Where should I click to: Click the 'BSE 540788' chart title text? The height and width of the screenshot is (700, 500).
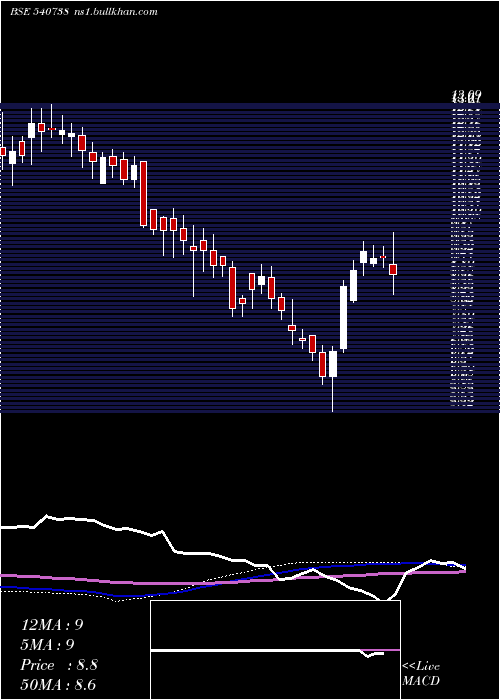(x=39, y=12)
